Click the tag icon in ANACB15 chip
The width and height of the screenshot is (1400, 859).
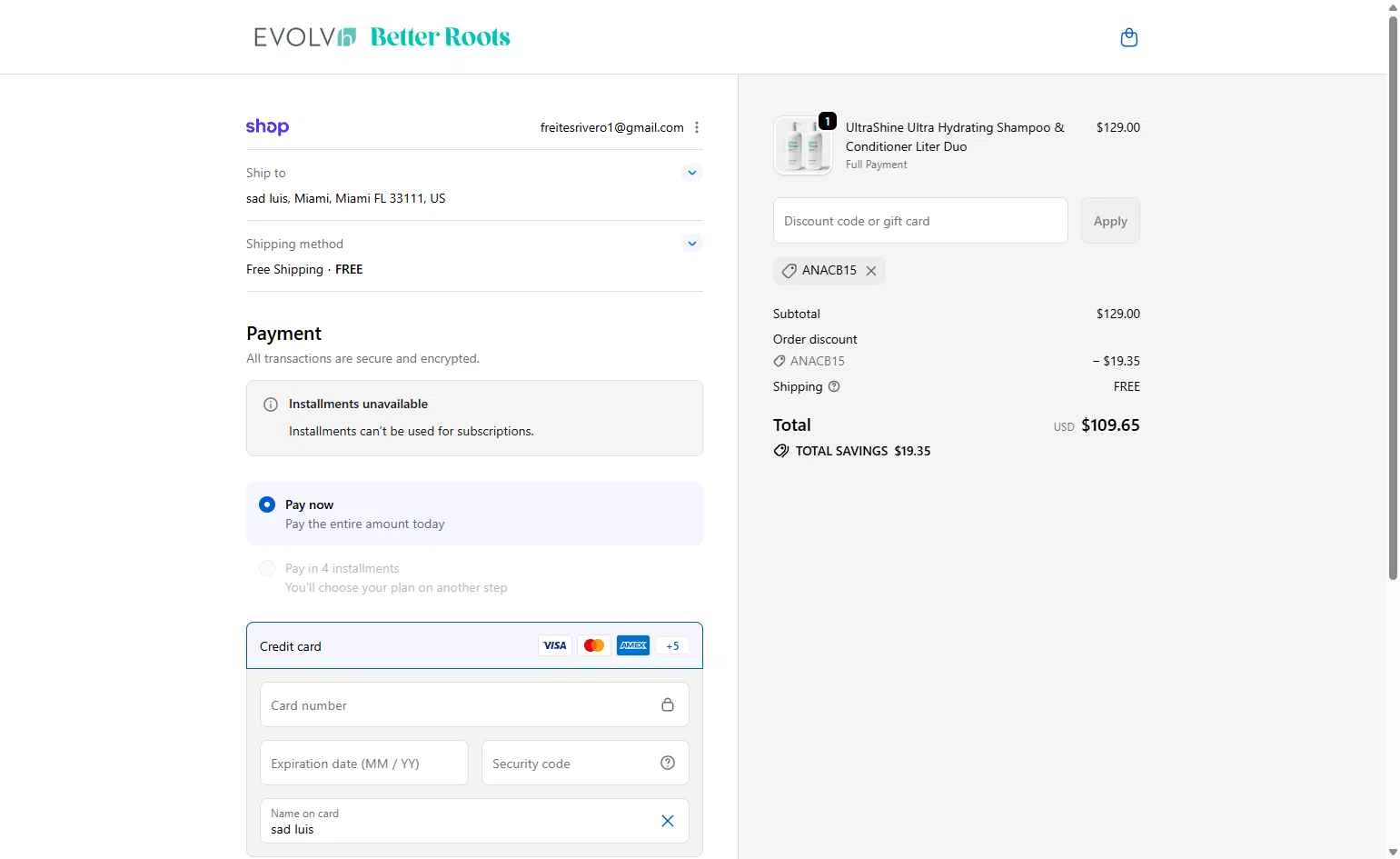click(789, 271)
